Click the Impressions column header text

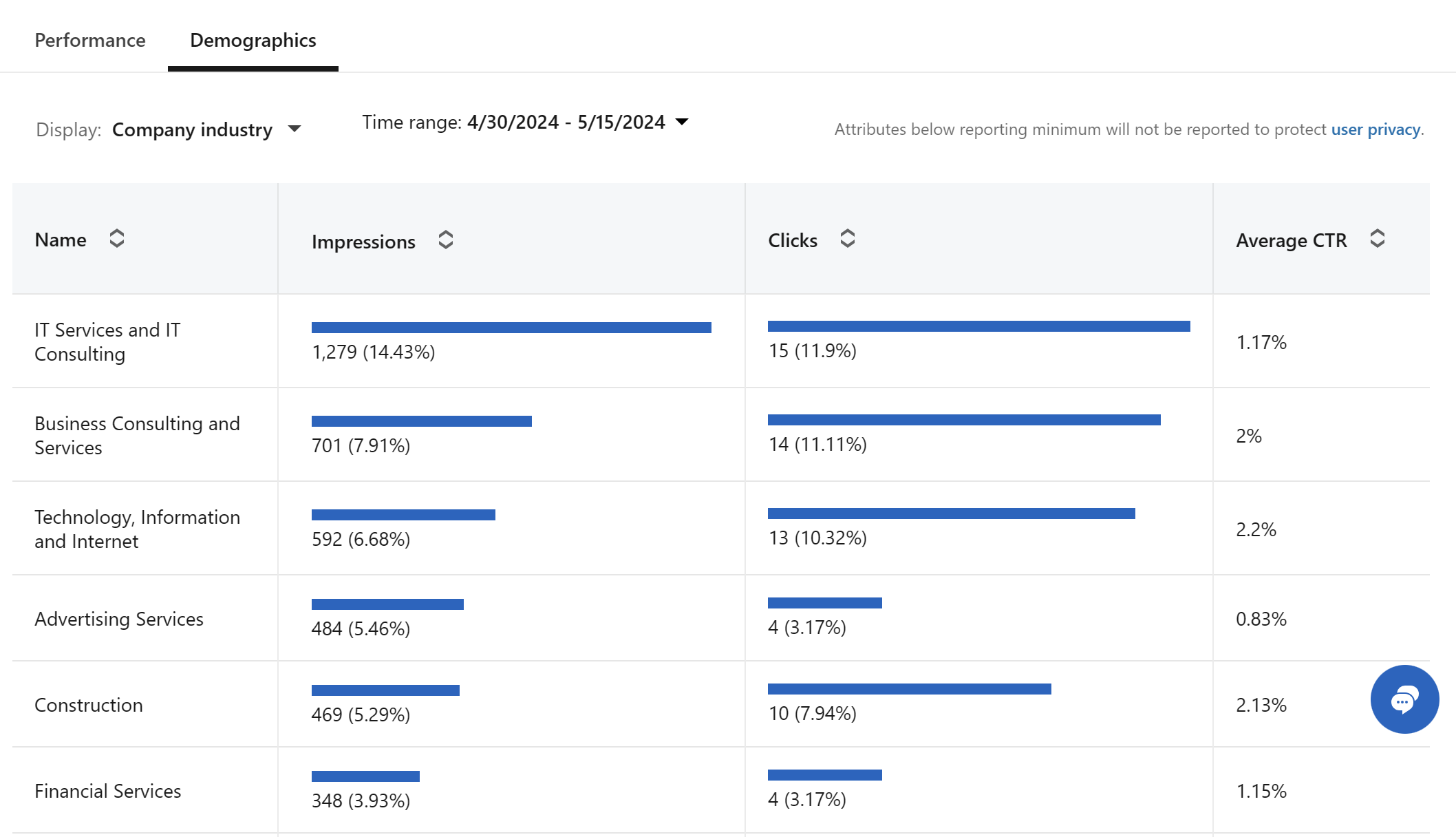363,242
